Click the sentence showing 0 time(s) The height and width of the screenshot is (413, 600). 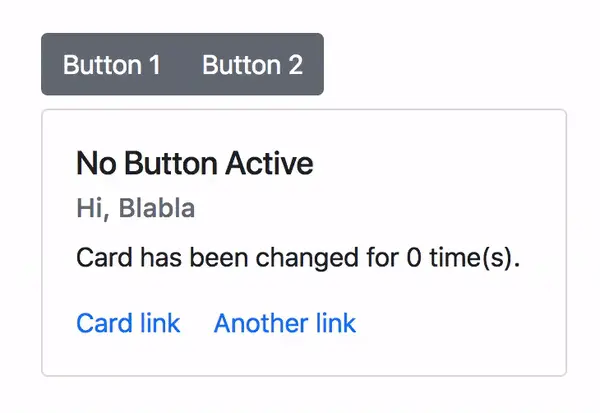298,259
